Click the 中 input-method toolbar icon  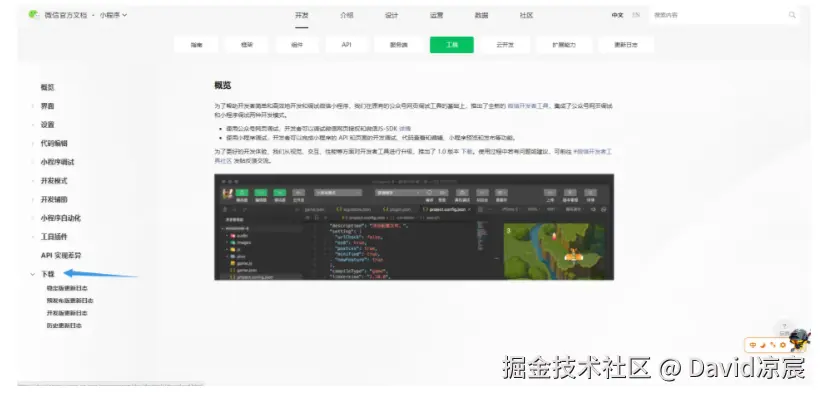click(x=753, y=345)
